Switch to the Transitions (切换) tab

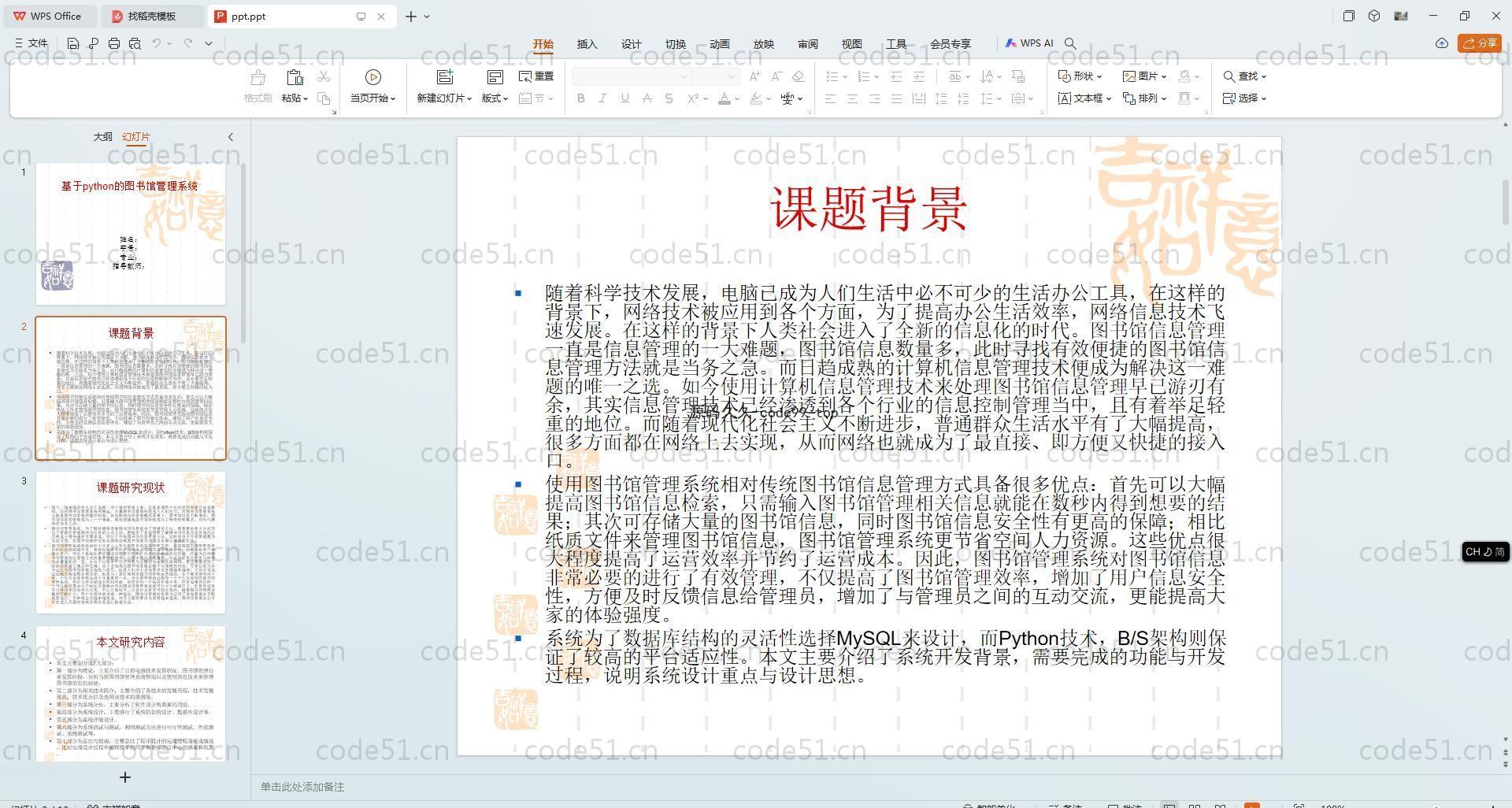coord(676,44)
